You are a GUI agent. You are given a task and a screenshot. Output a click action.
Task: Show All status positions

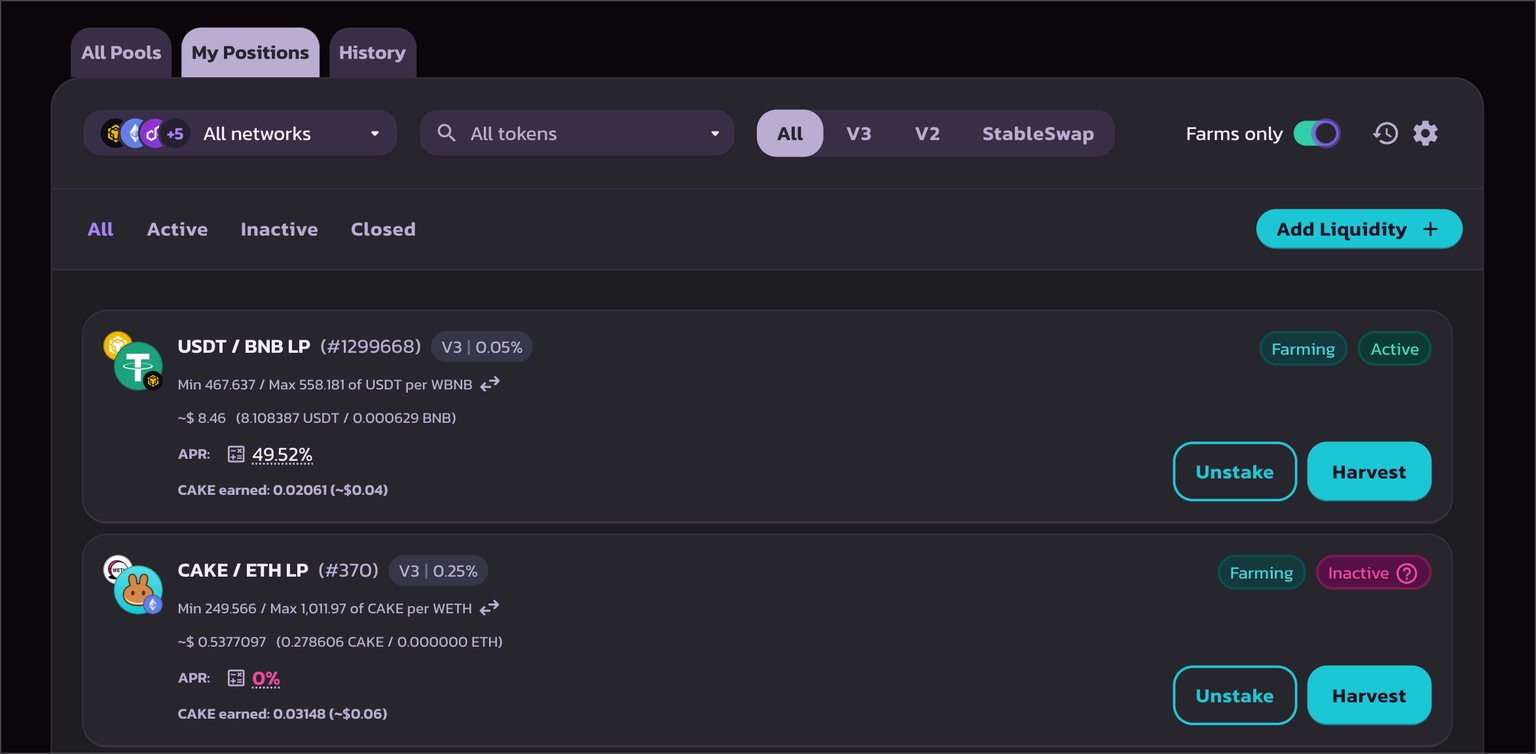click(x=100, y=229)
